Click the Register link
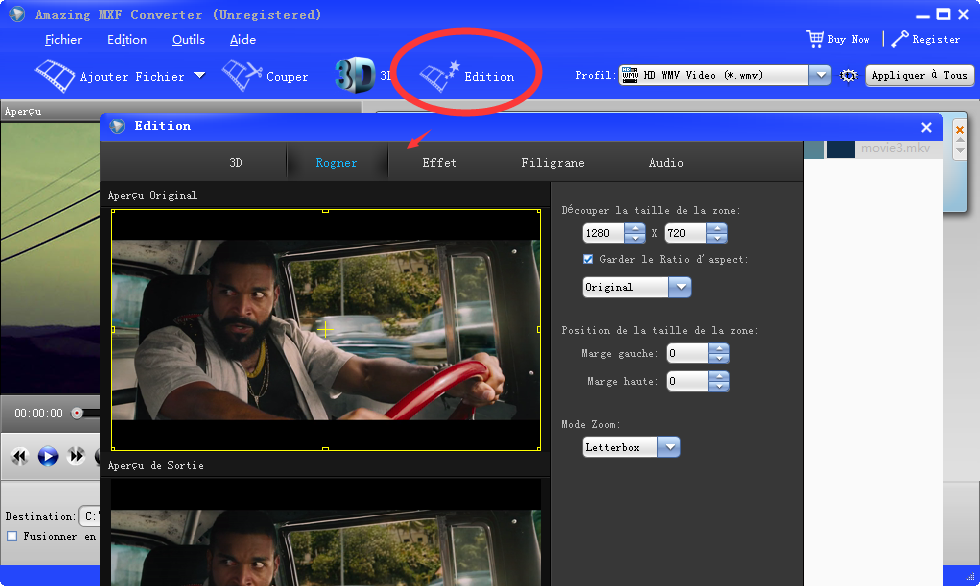Viewport: 980px width, 586px height. [936, 39]
